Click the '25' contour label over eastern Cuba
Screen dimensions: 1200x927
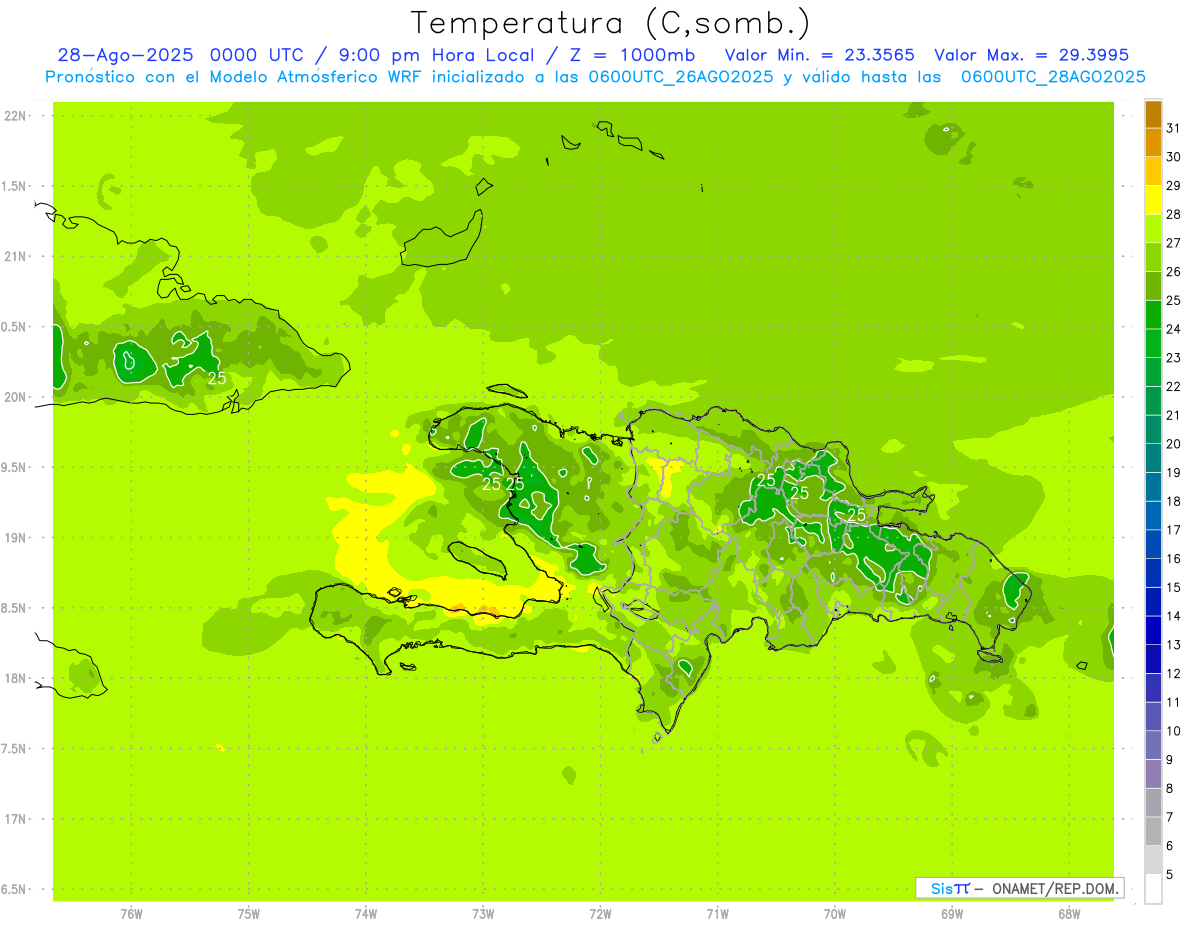click(x=217, y=378)
